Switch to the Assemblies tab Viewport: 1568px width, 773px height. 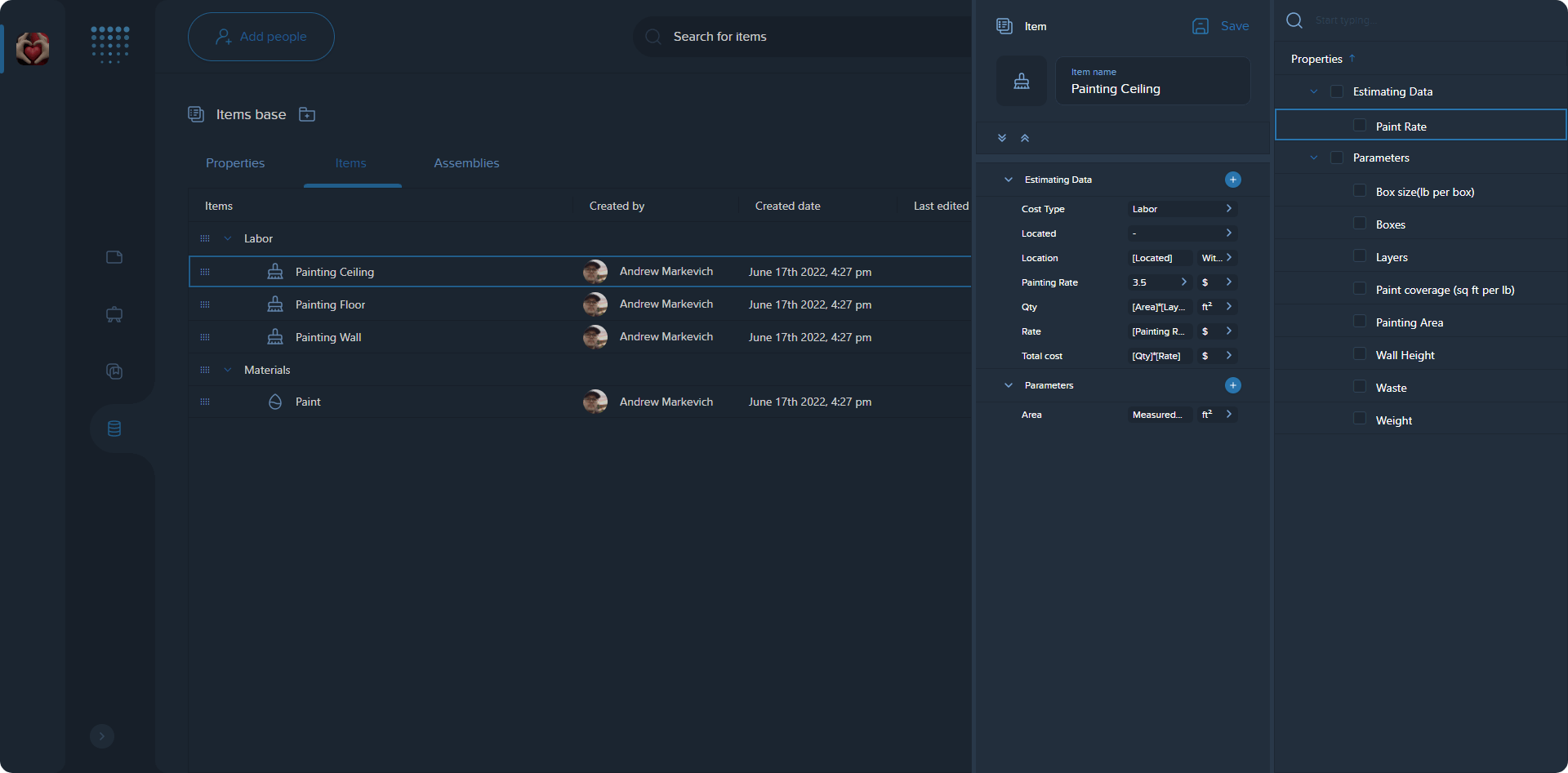pyautogui.click(x=466, y=163)
